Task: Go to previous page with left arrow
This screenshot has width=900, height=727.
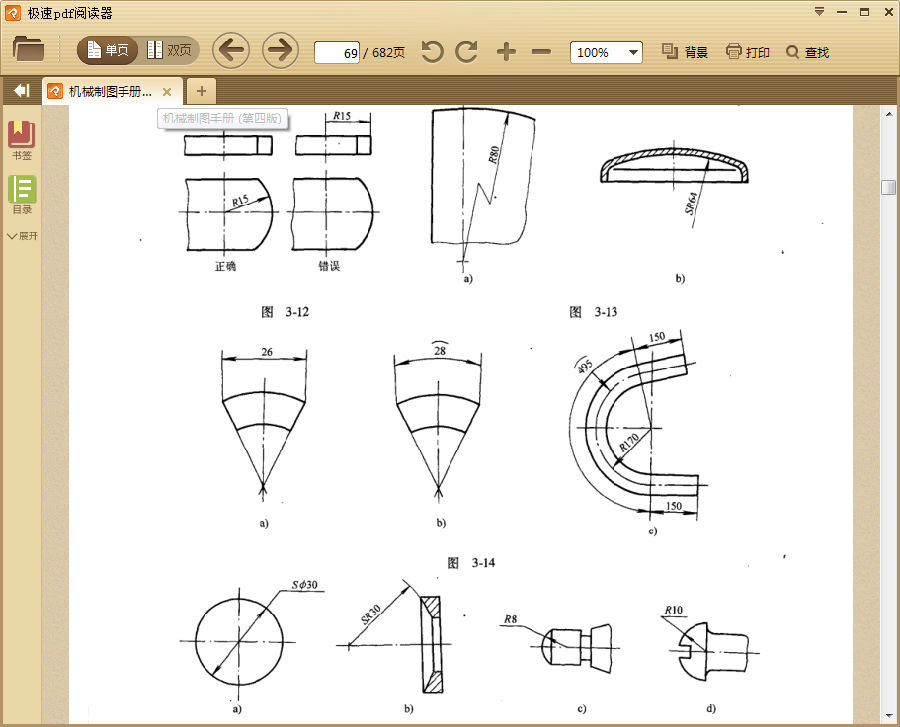Action: click(x=231, y=50)
